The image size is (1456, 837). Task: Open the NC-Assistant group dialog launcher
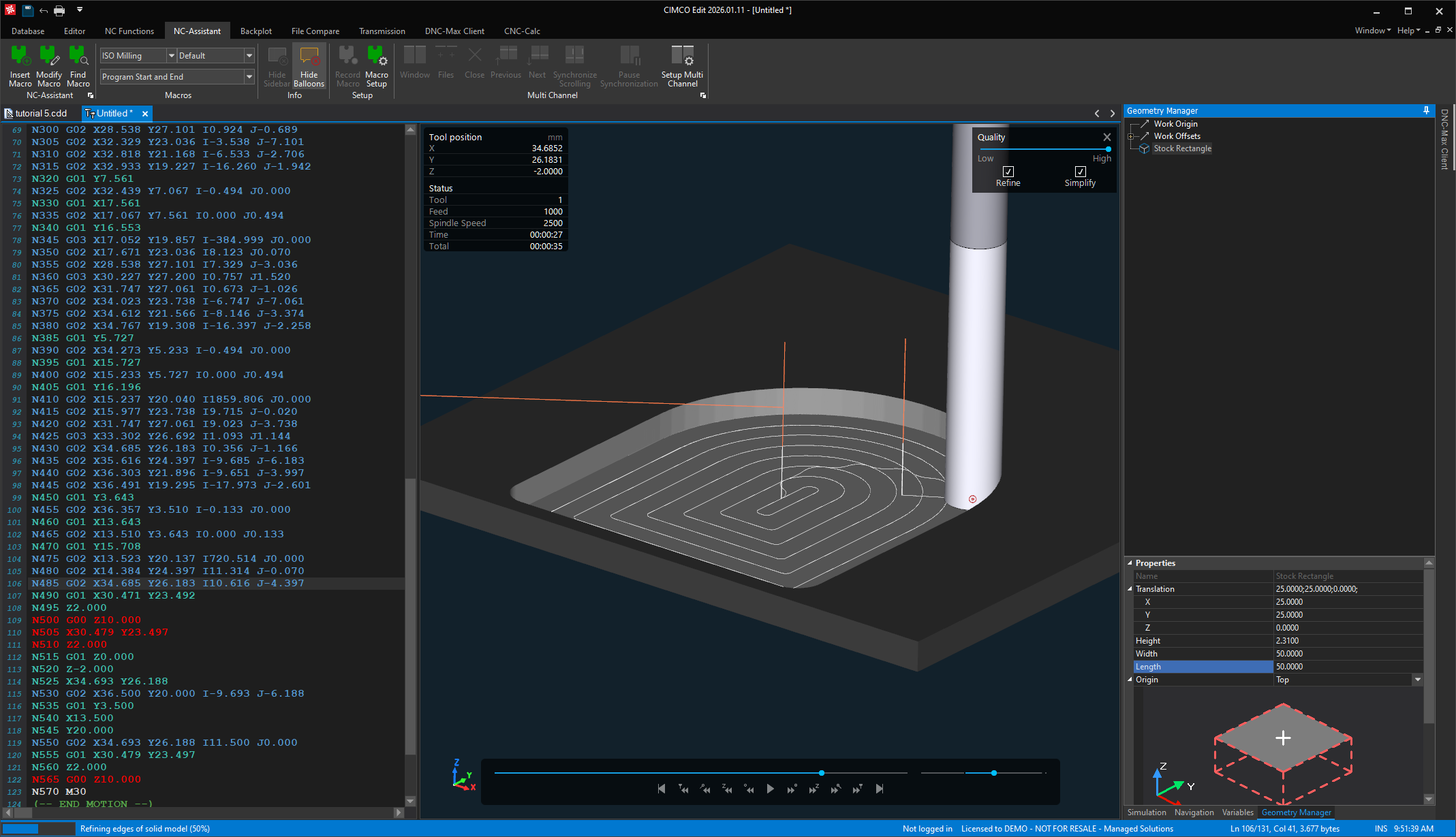[x=90, y=95]
